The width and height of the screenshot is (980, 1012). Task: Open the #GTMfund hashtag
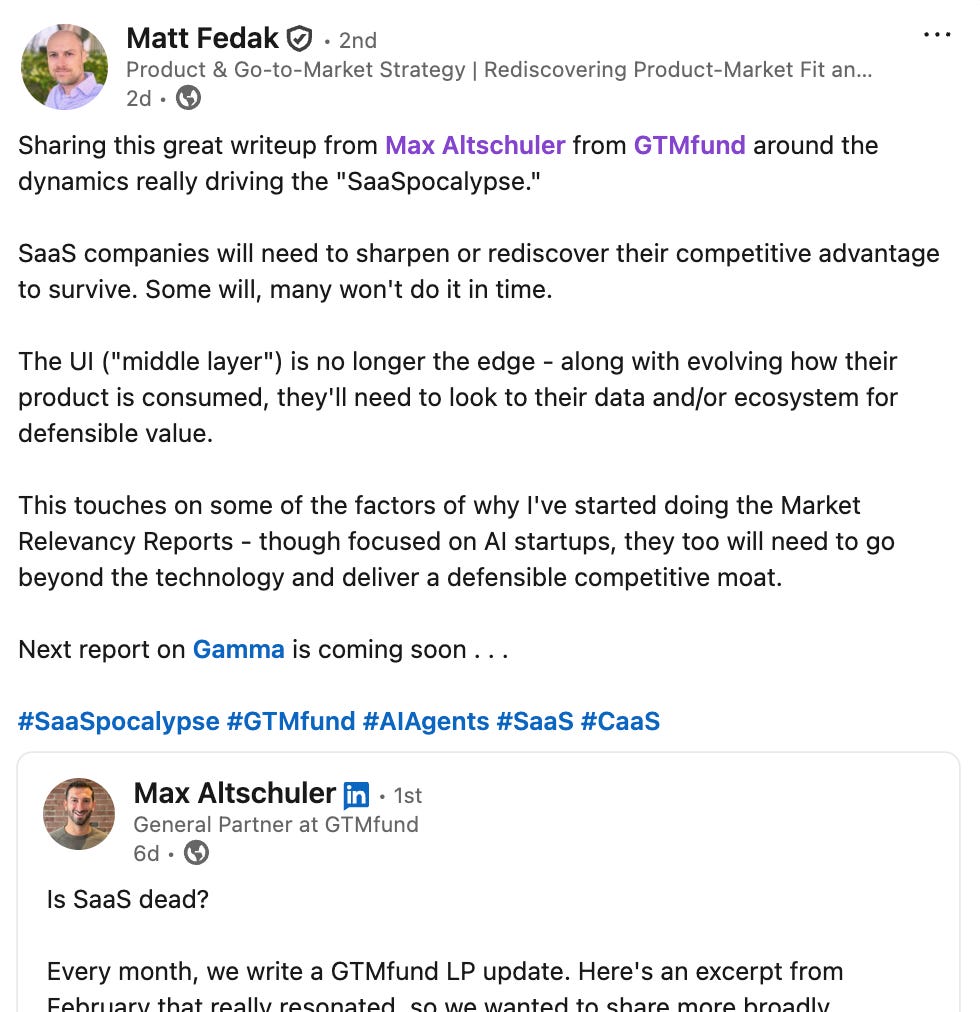(x=291, y=721)
